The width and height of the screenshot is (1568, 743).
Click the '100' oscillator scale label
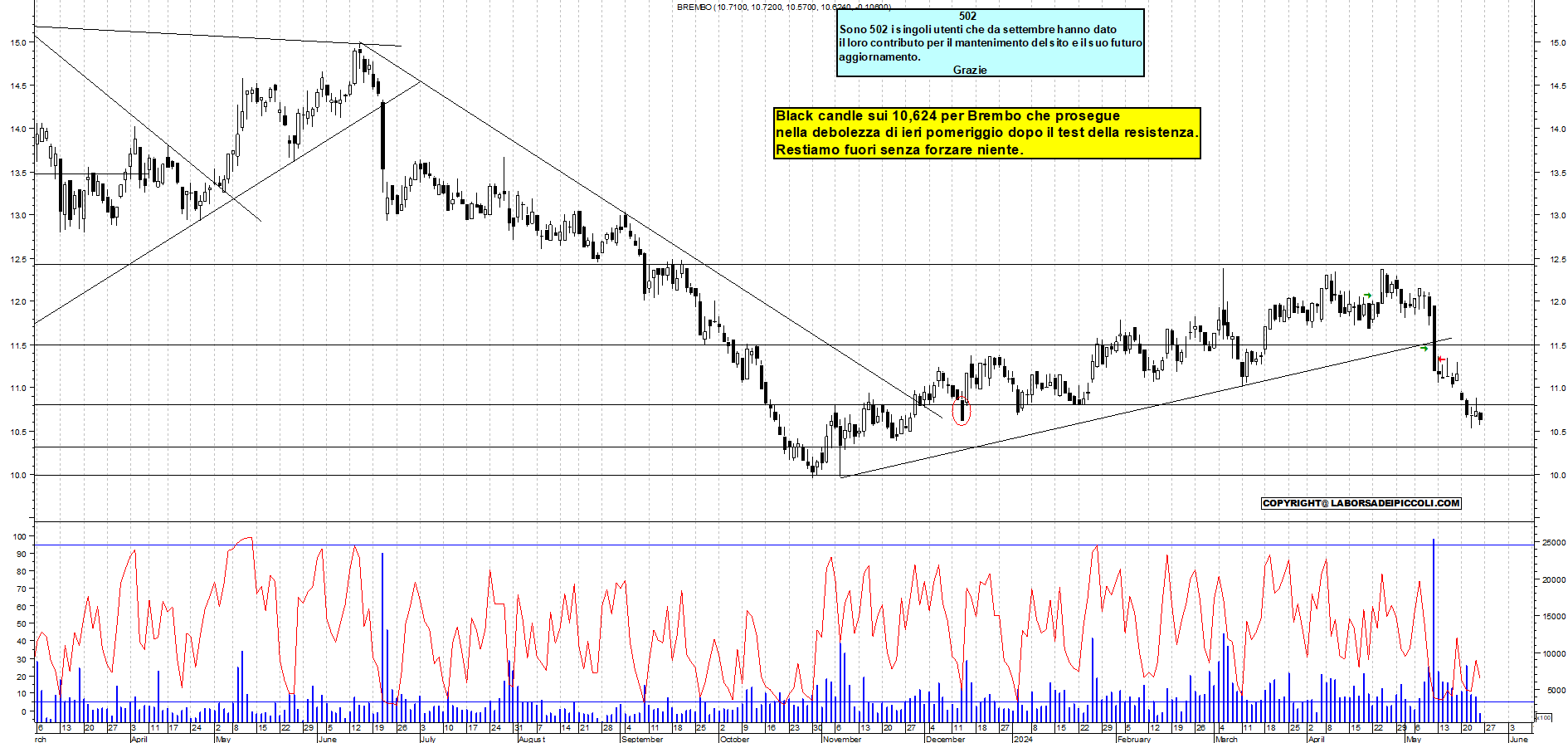tap(20, 536)
